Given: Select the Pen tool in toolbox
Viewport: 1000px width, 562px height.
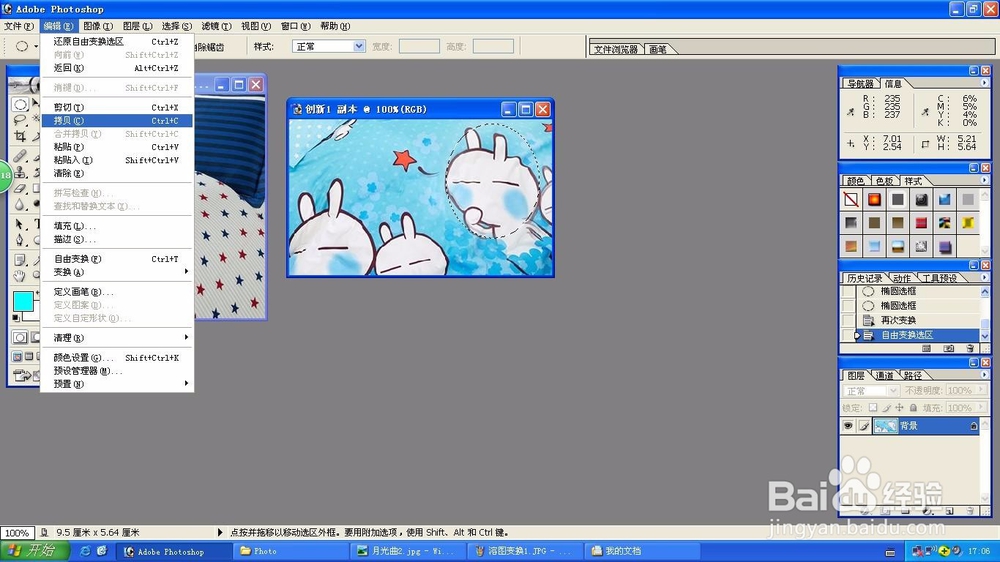Looking at the screenshot, I should (20, 240).
